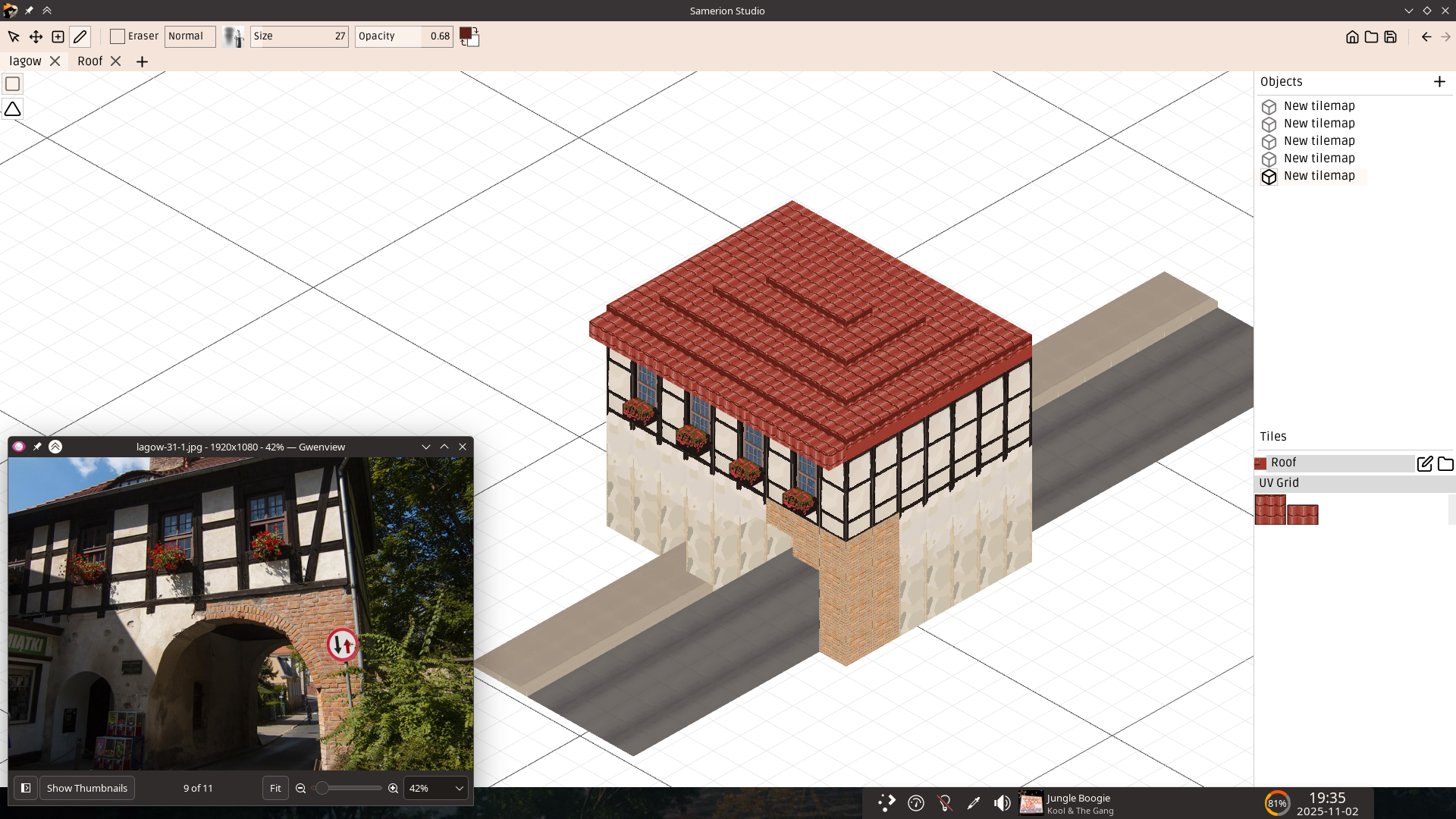Click the save icon in toolbar
The image size is (1456, 819).
[x=1390, y=36]
